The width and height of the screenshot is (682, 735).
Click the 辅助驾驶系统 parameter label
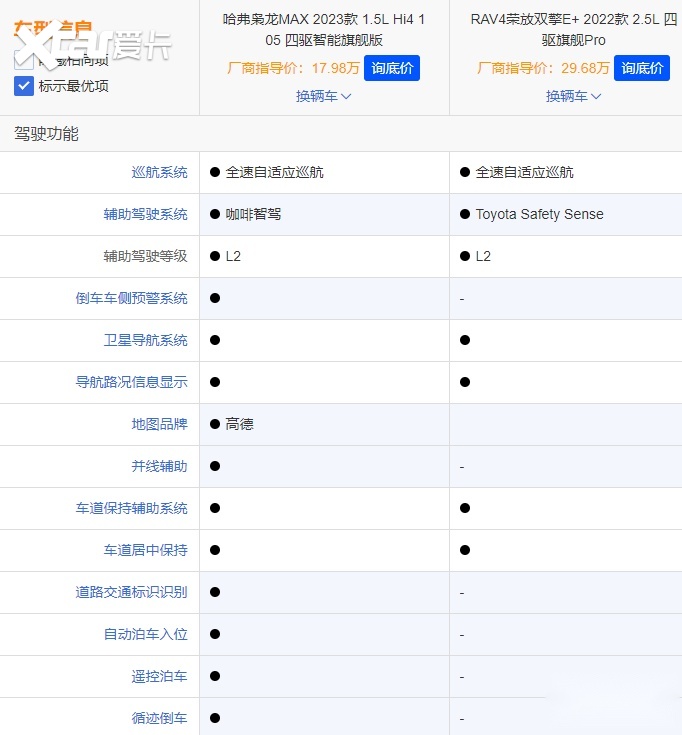tap(145, 214)
